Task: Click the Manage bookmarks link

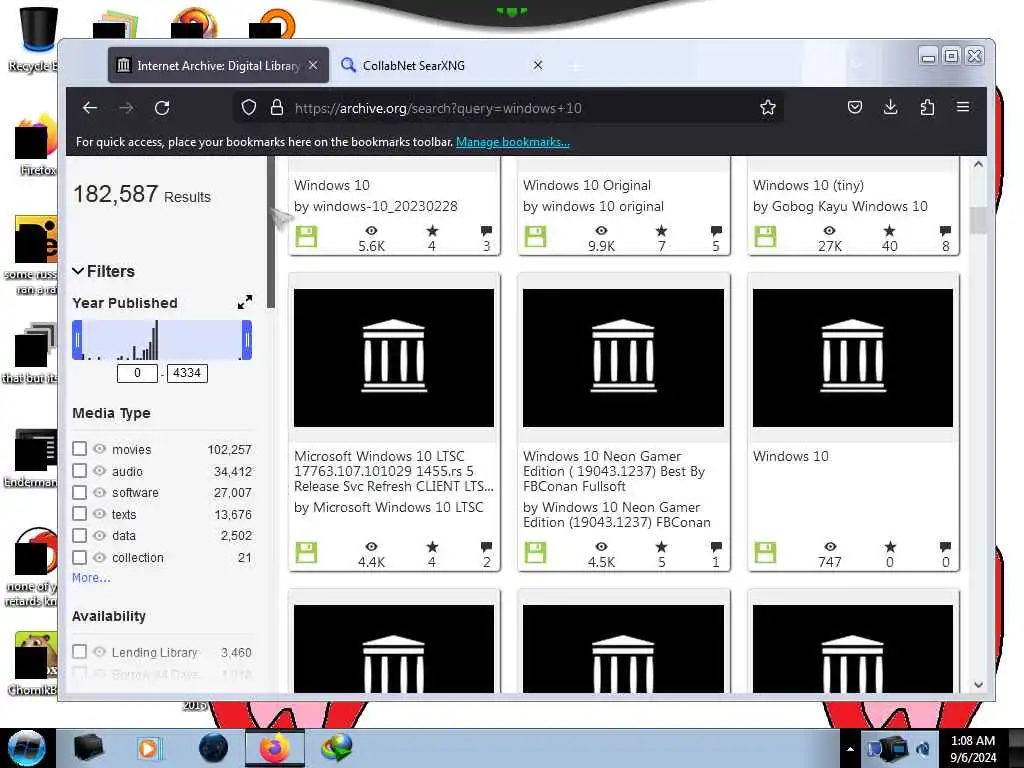Action: (513, 142)
